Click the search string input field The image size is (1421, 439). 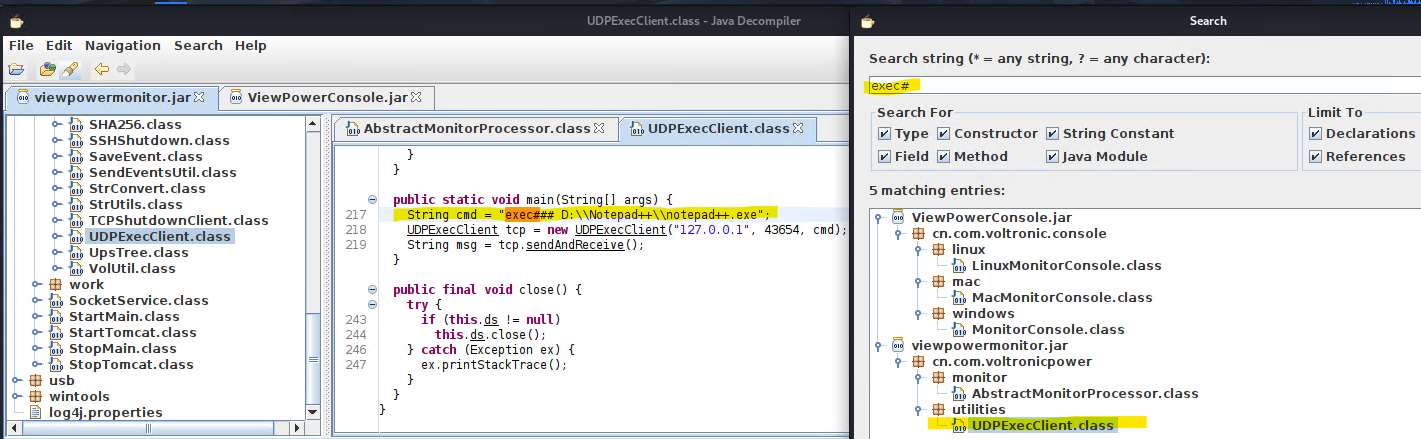(1140, 86)
